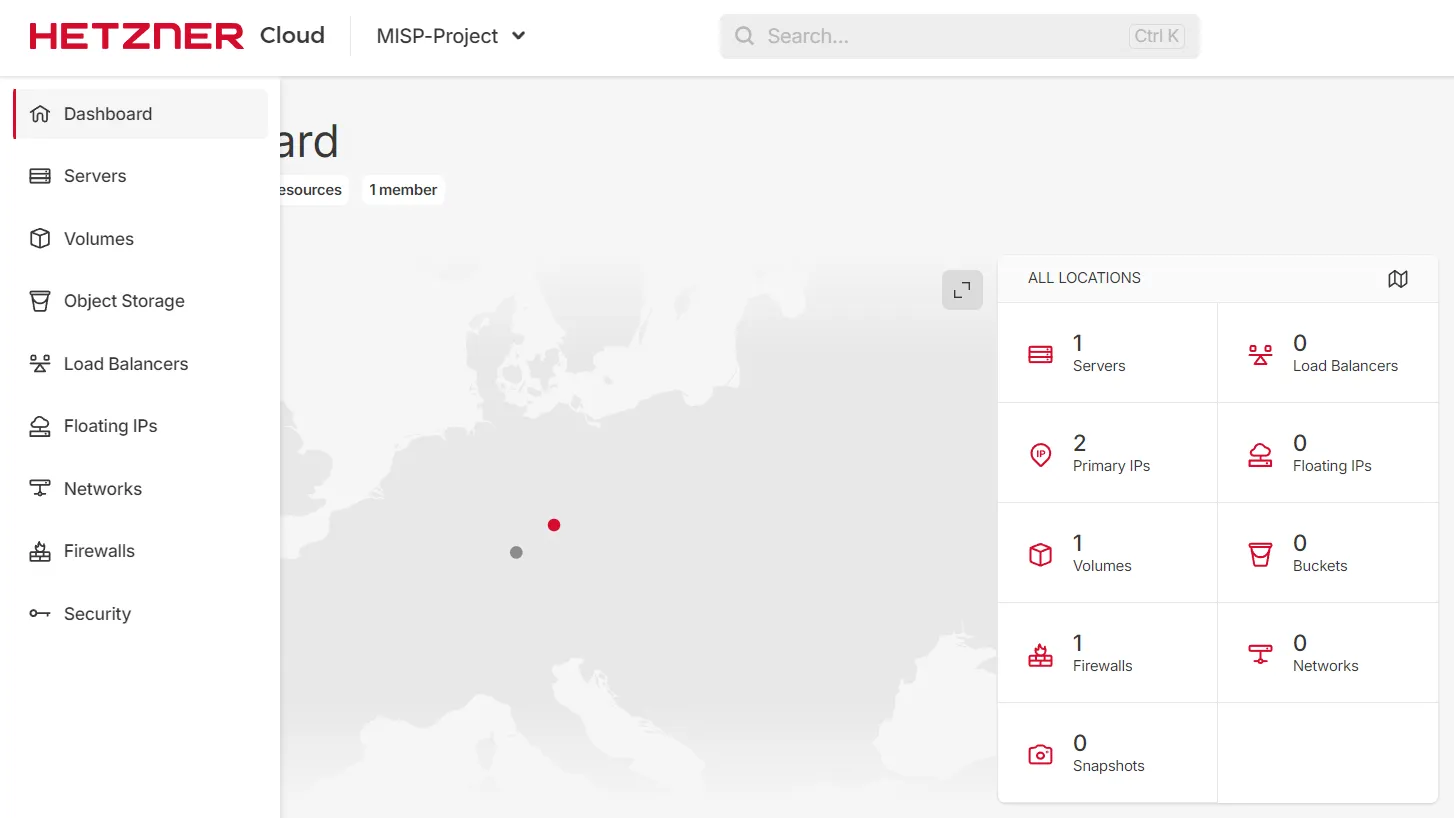Viewport: 1454px width, 818px height.
Task: Focus the Search input field
Action: (x=940, y=36)
